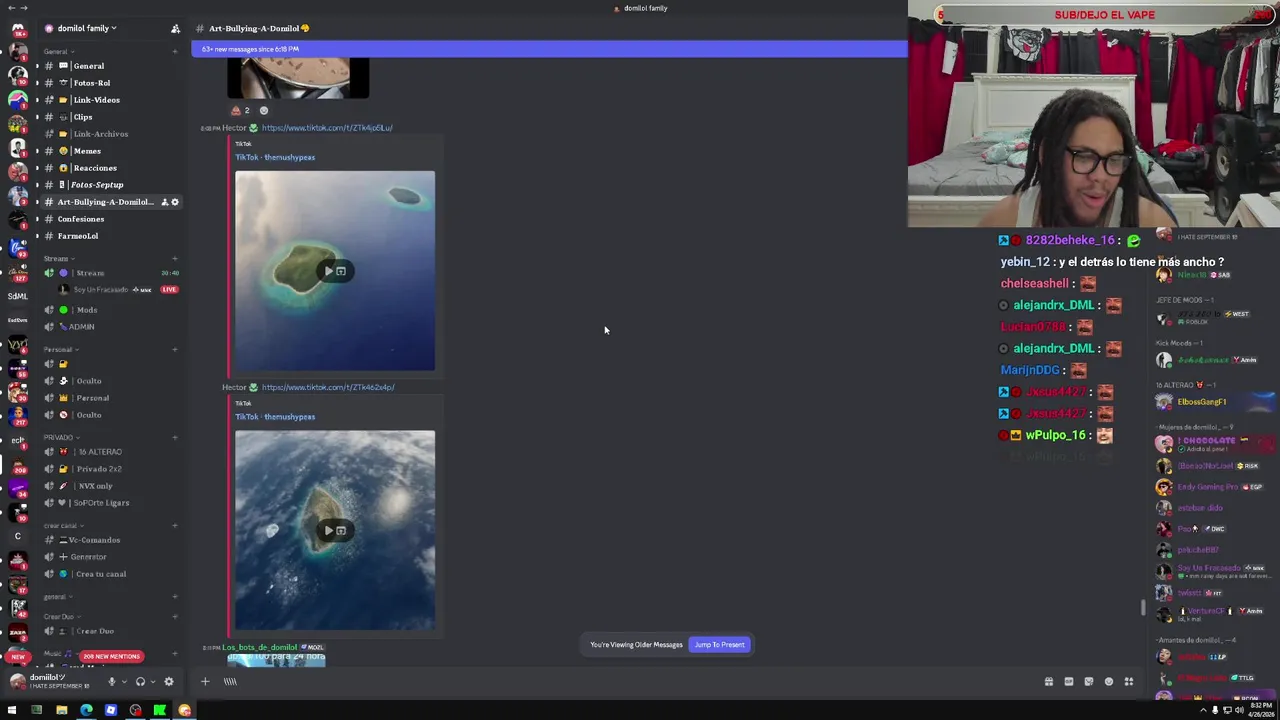Click the thumbs-up reaction with count 2
The height and width of the screenshot is (720, 1280).
[x=240, y=110]
